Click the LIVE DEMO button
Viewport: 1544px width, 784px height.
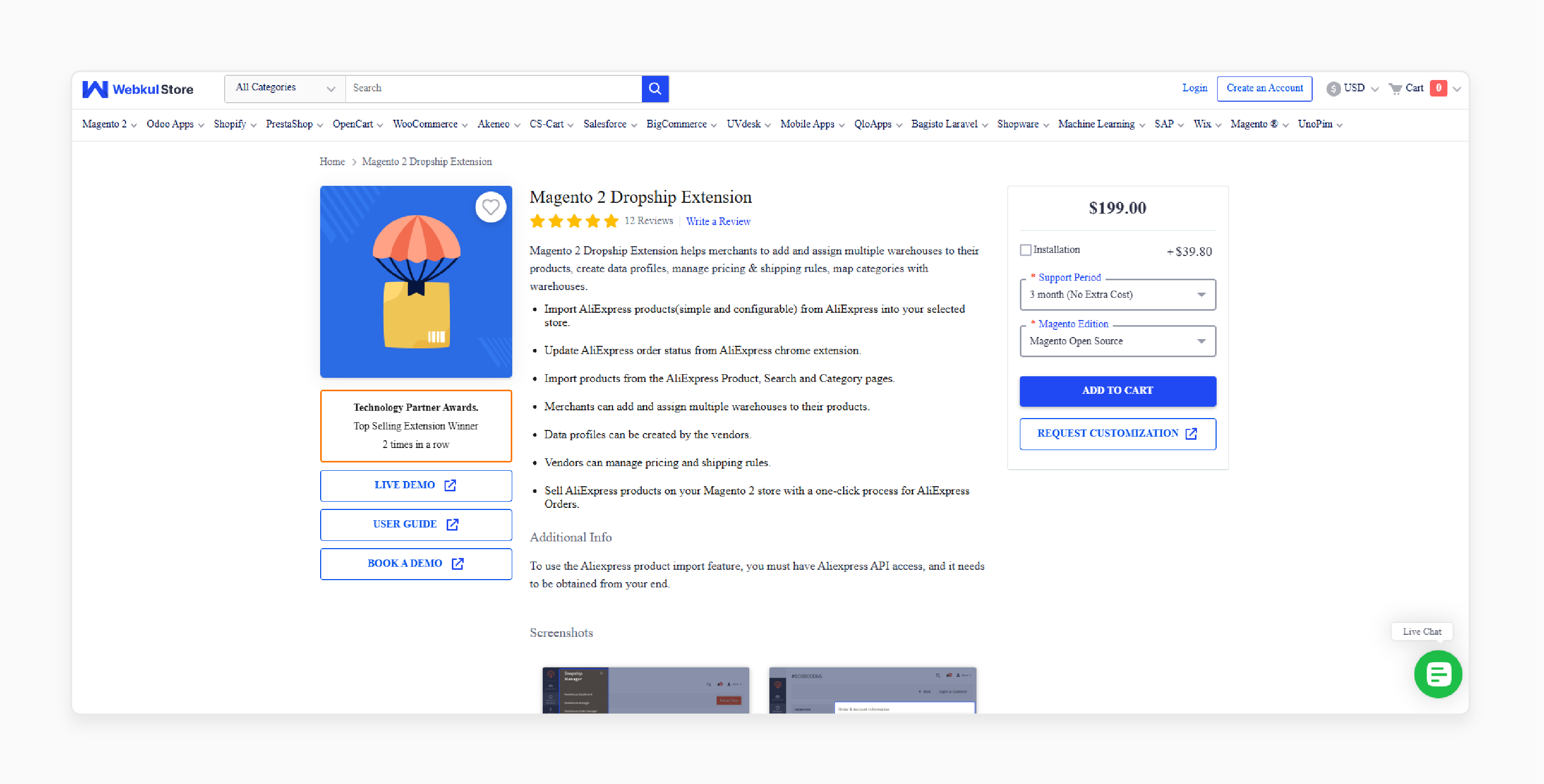[415, 486]
